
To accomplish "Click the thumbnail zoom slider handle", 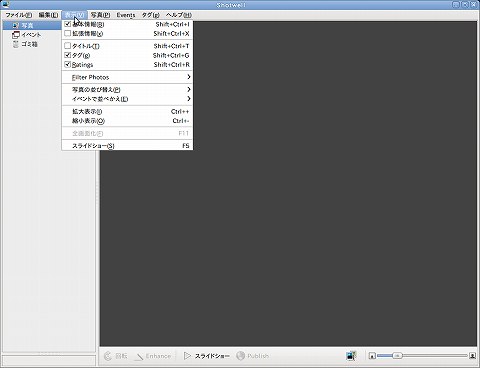I will [397, 356].
